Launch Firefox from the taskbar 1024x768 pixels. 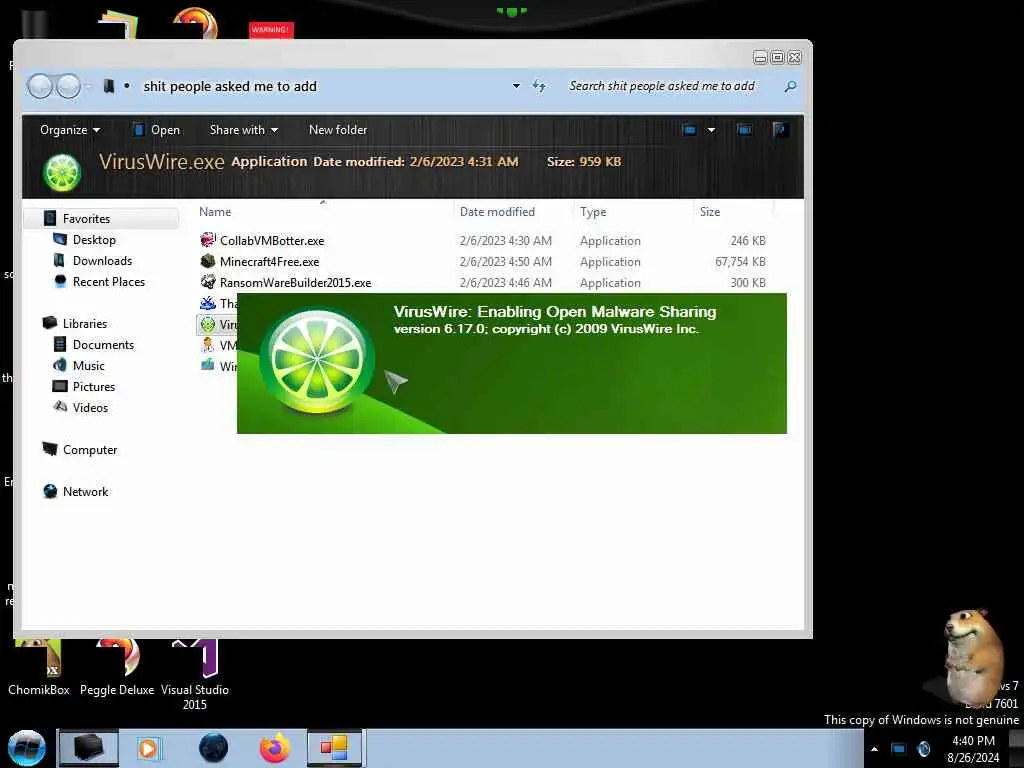tap(274, 748)
